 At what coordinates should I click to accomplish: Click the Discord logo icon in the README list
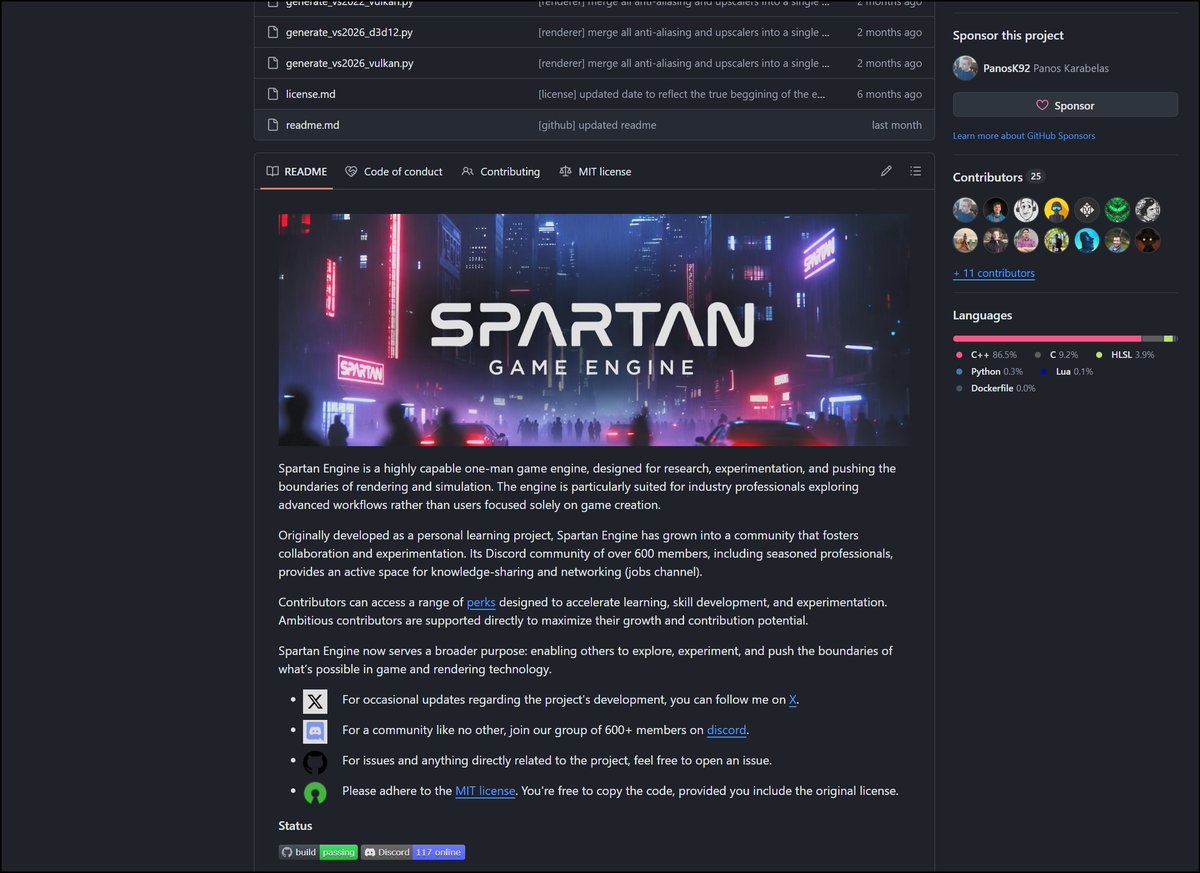point(315,731)
